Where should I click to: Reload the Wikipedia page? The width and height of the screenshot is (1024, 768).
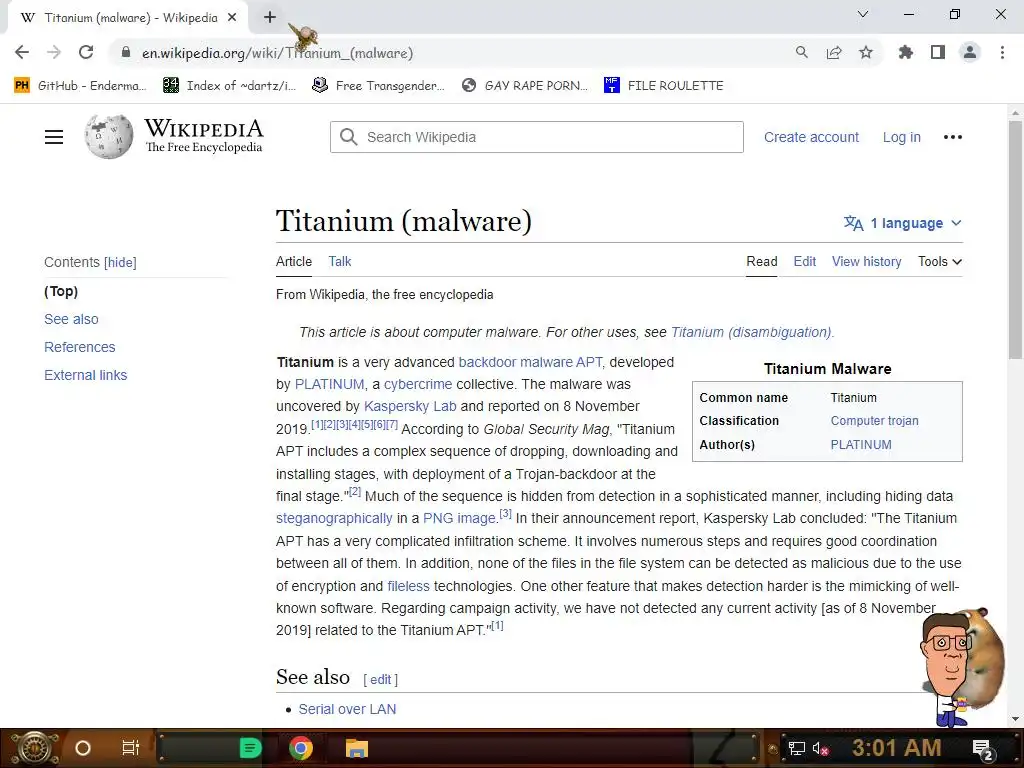[x=86, y=52]
